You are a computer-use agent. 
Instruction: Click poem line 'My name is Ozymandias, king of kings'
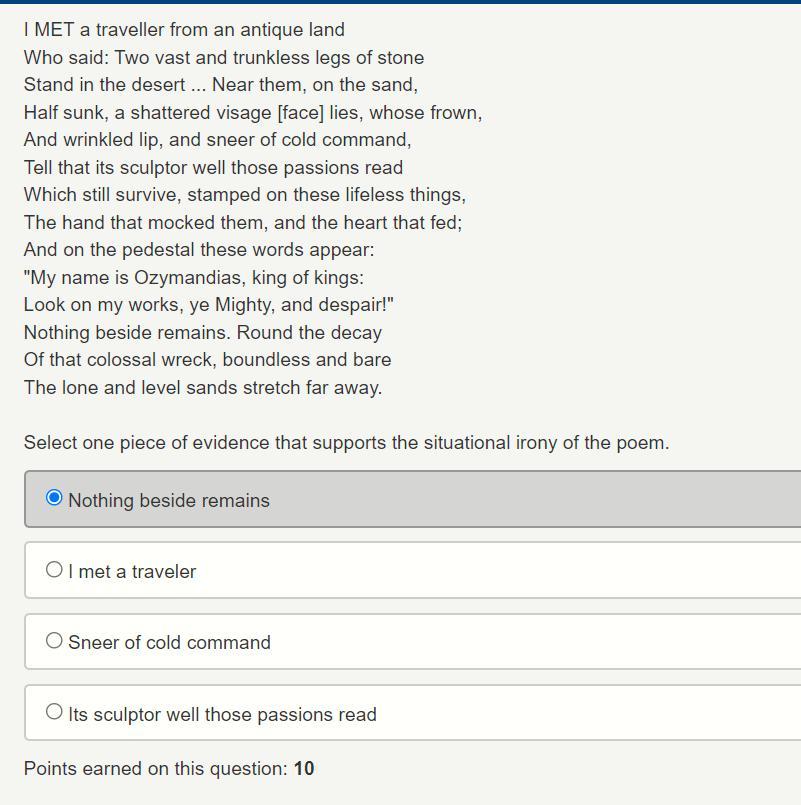(x=194, y=278)
